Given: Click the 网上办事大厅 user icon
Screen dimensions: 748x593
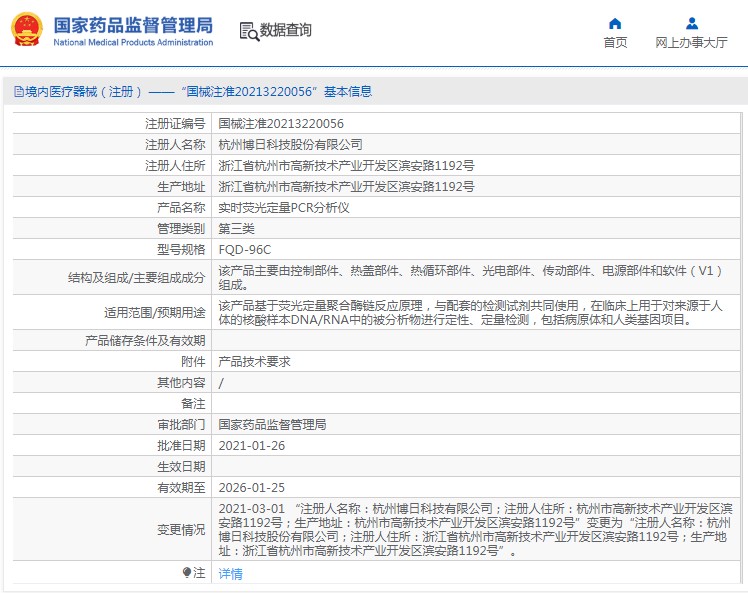Looking at the screenshot, I should pyautogui.click(x=692, y=23).
